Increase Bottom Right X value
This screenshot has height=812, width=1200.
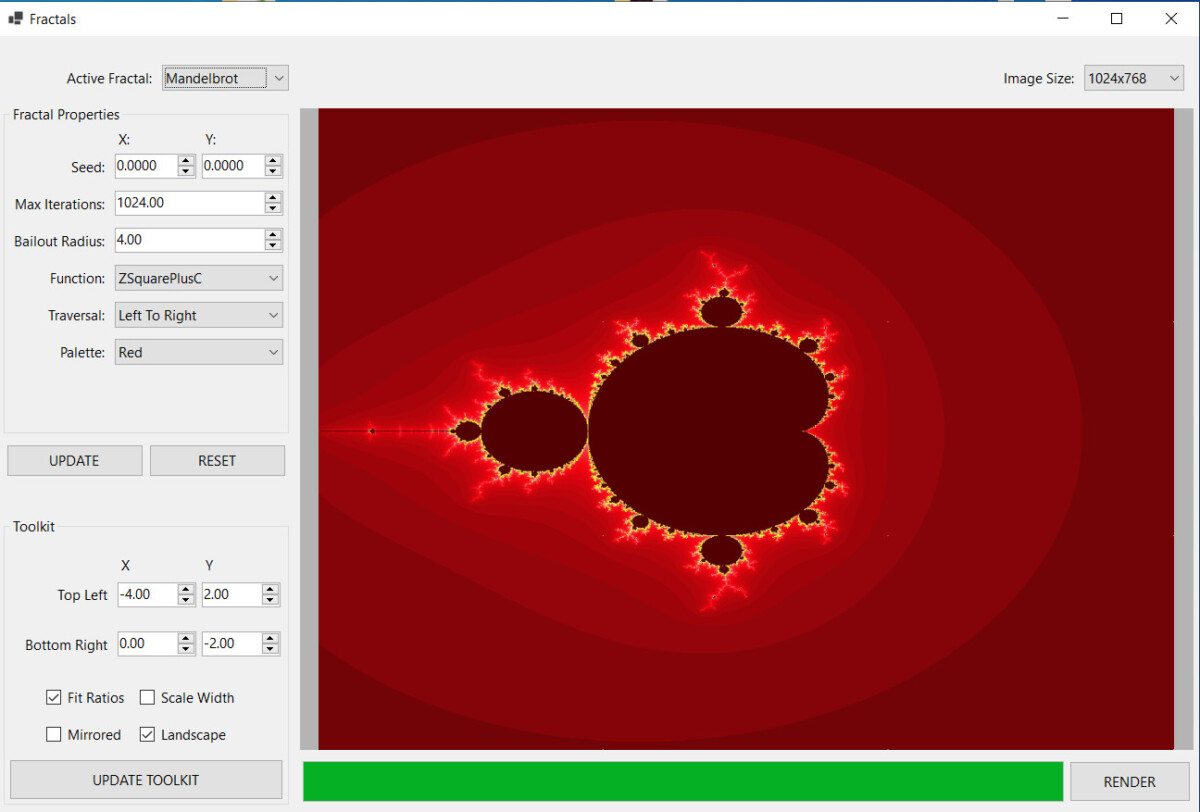click(186, 638)
